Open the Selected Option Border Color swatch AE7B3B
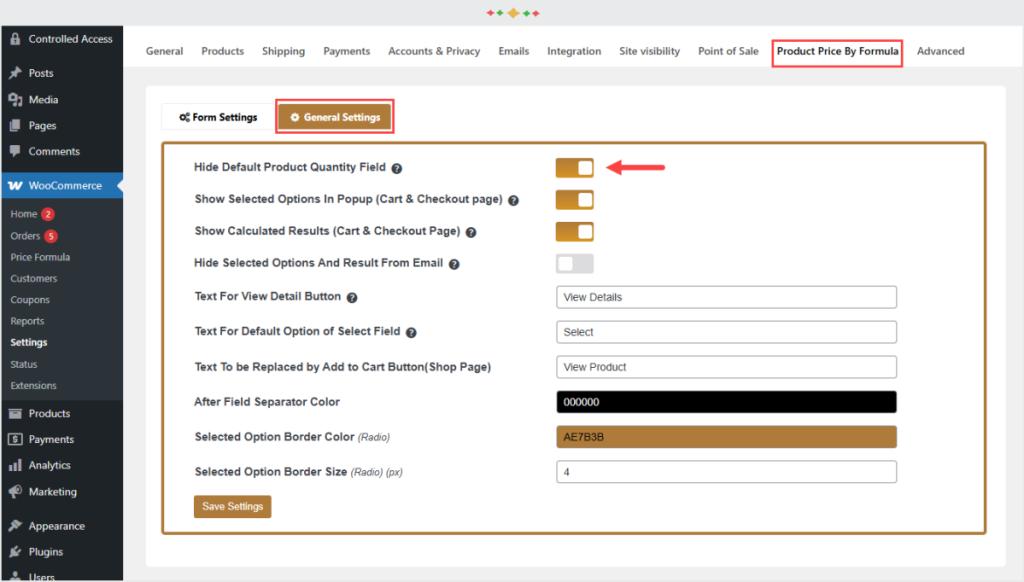 726,437
